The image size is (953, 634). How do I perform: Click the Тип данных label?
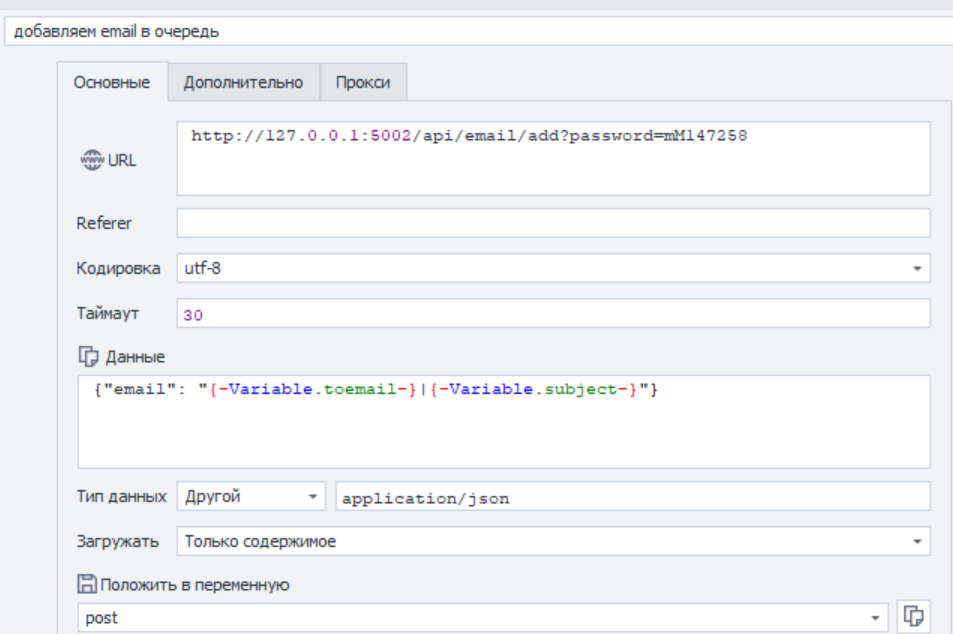coord(121,496)
